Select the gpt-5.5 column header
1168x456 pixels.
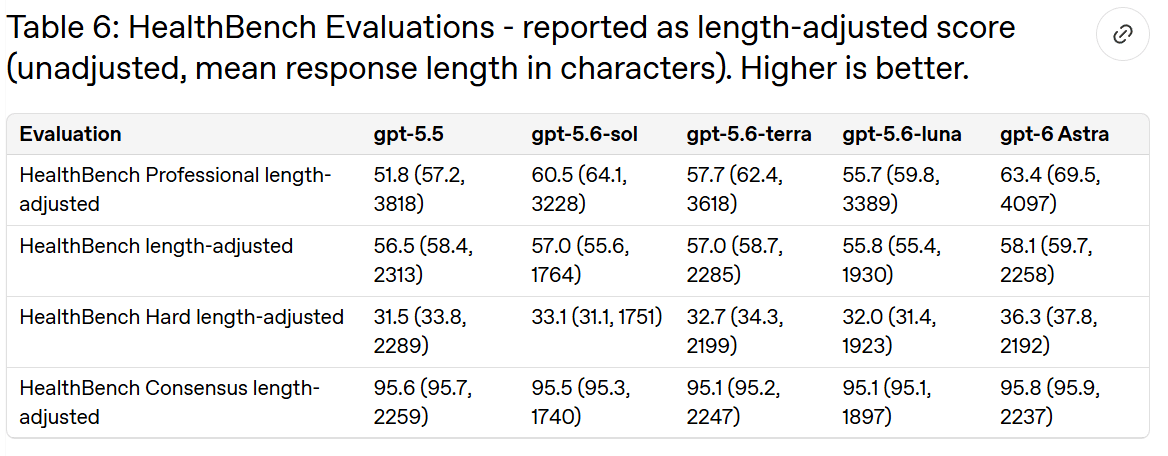(409, 134)
